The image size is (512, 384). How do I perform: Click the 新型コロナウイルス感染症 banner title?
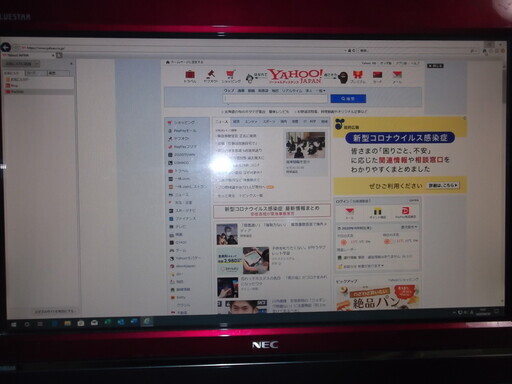pyautogui.click(x=400, y=138)
